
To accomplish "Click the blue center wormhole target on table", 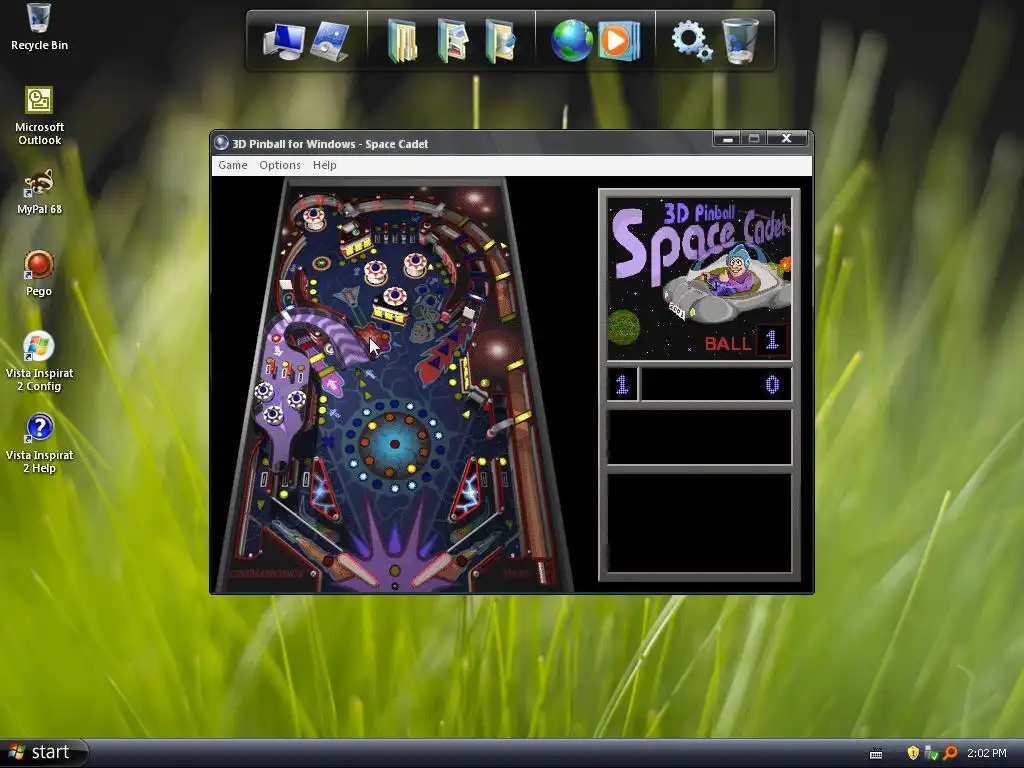I will (394, 445).
